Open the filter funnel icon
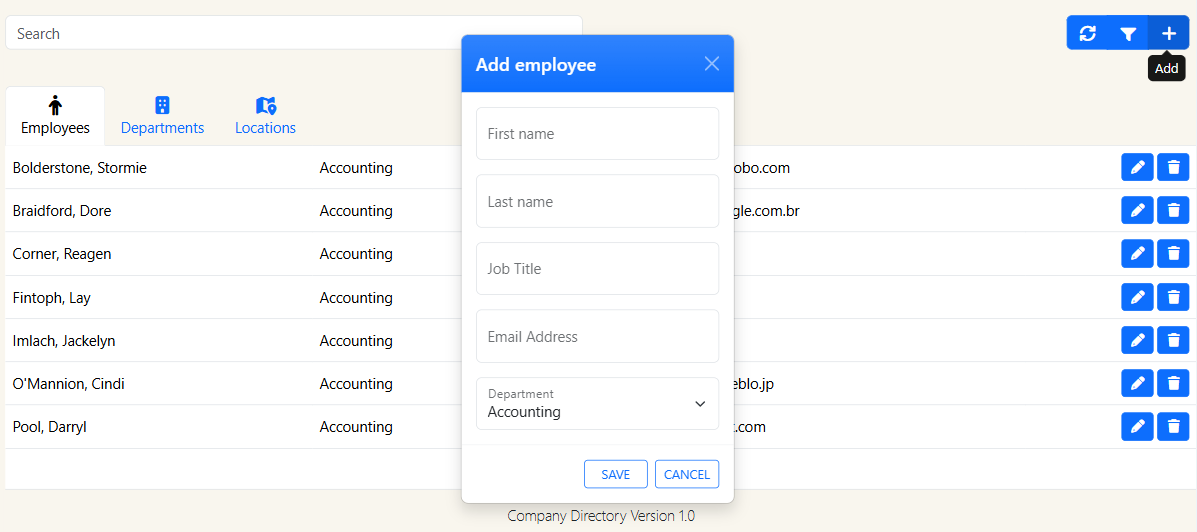 point(1128,33)
